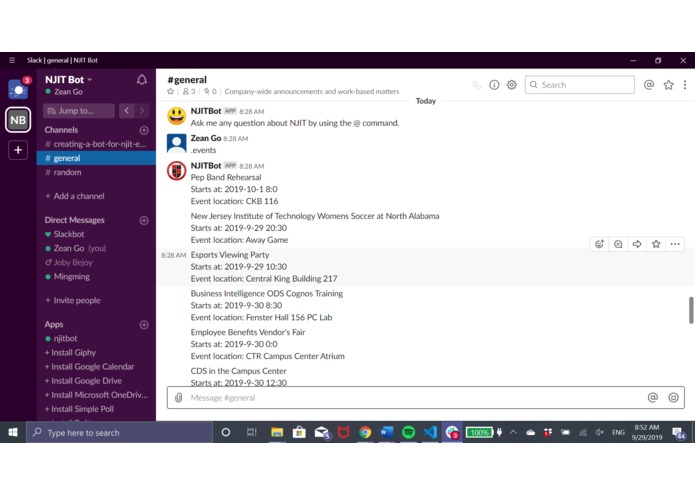
Task: Open Joby Bejoy direct message
Action: tap(96, 262)
